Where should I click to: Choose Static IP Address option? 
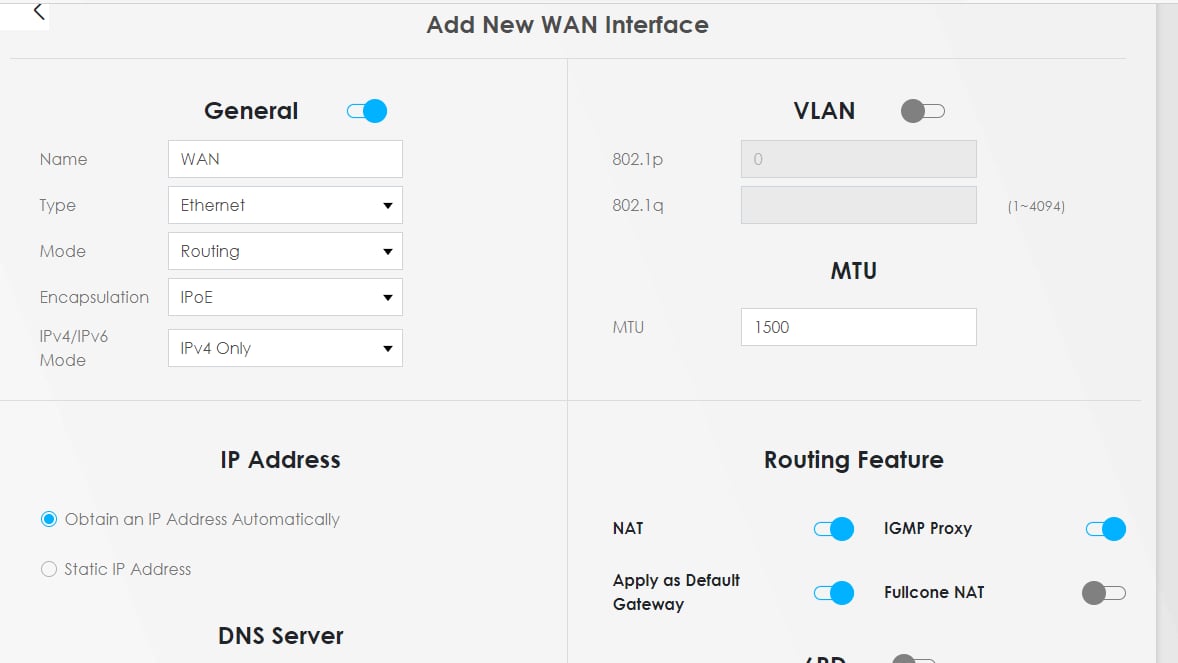pyautogui.click(x=49, y=569)
